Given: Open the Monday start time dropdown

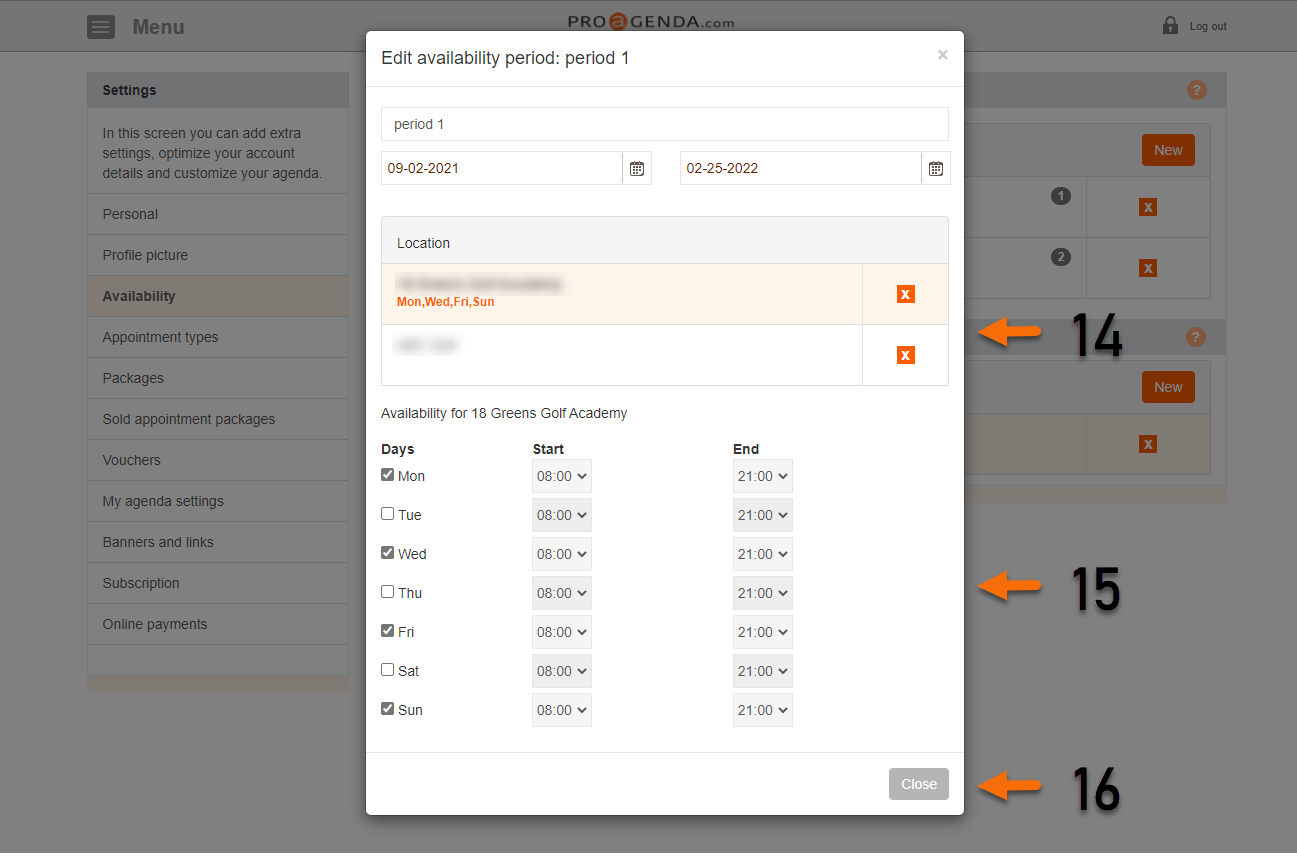Looking at the screenshot, I should point(561,476).
